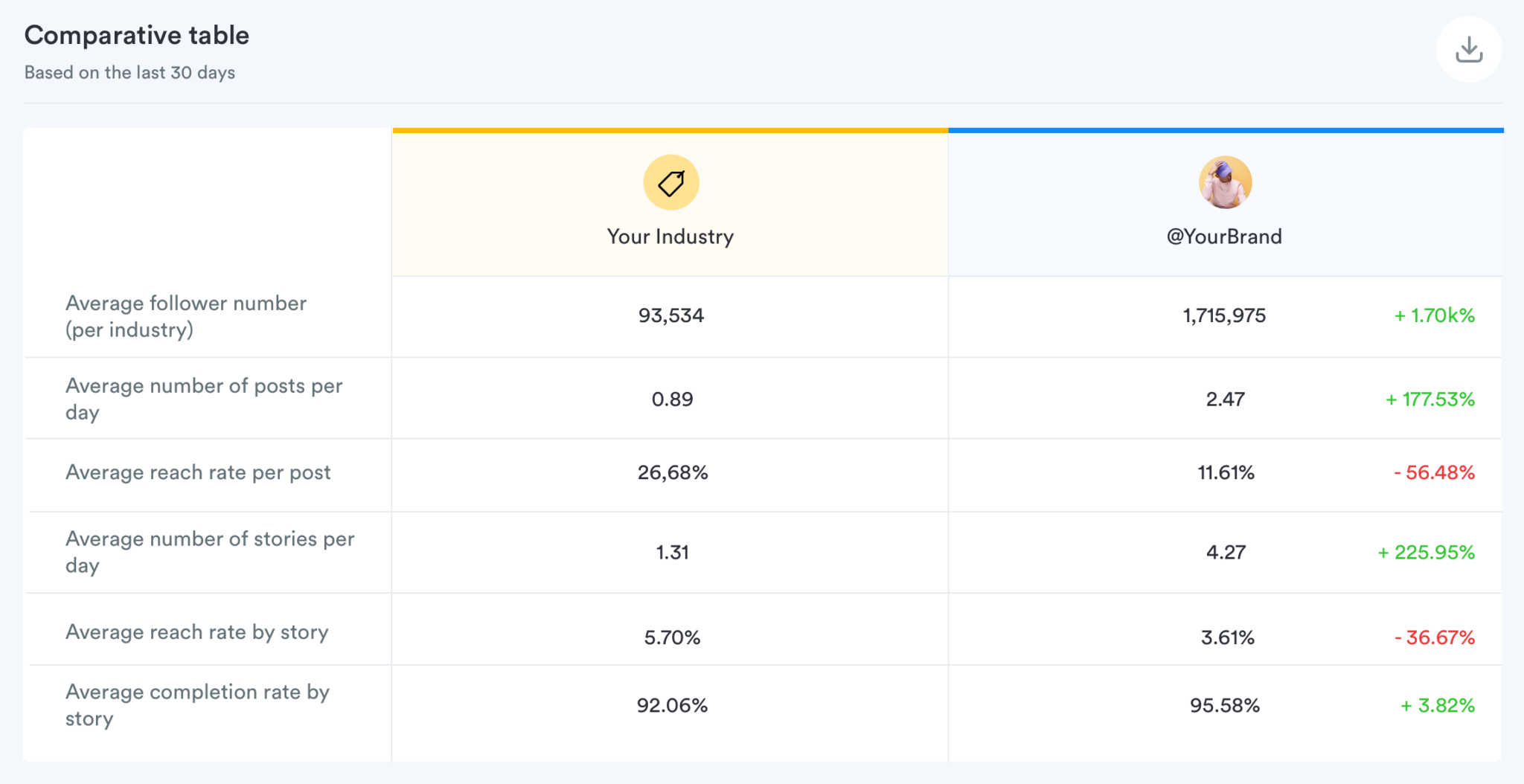Screen dimensions: 1524x784
Task: Click the 95.58% brand completion rate value
Action: [x=1225, y=704]
